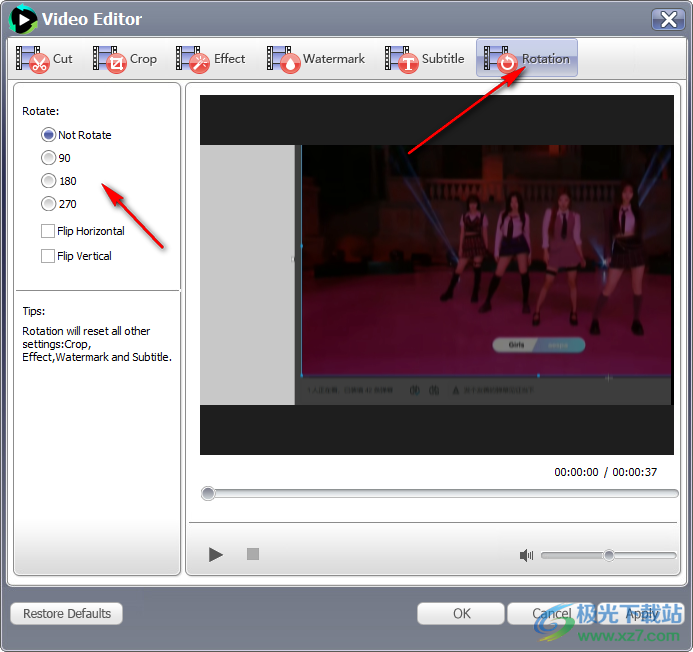Click the 00:00:00 current time text
Screen dimensions: 693x652
[x=576, y=472]
